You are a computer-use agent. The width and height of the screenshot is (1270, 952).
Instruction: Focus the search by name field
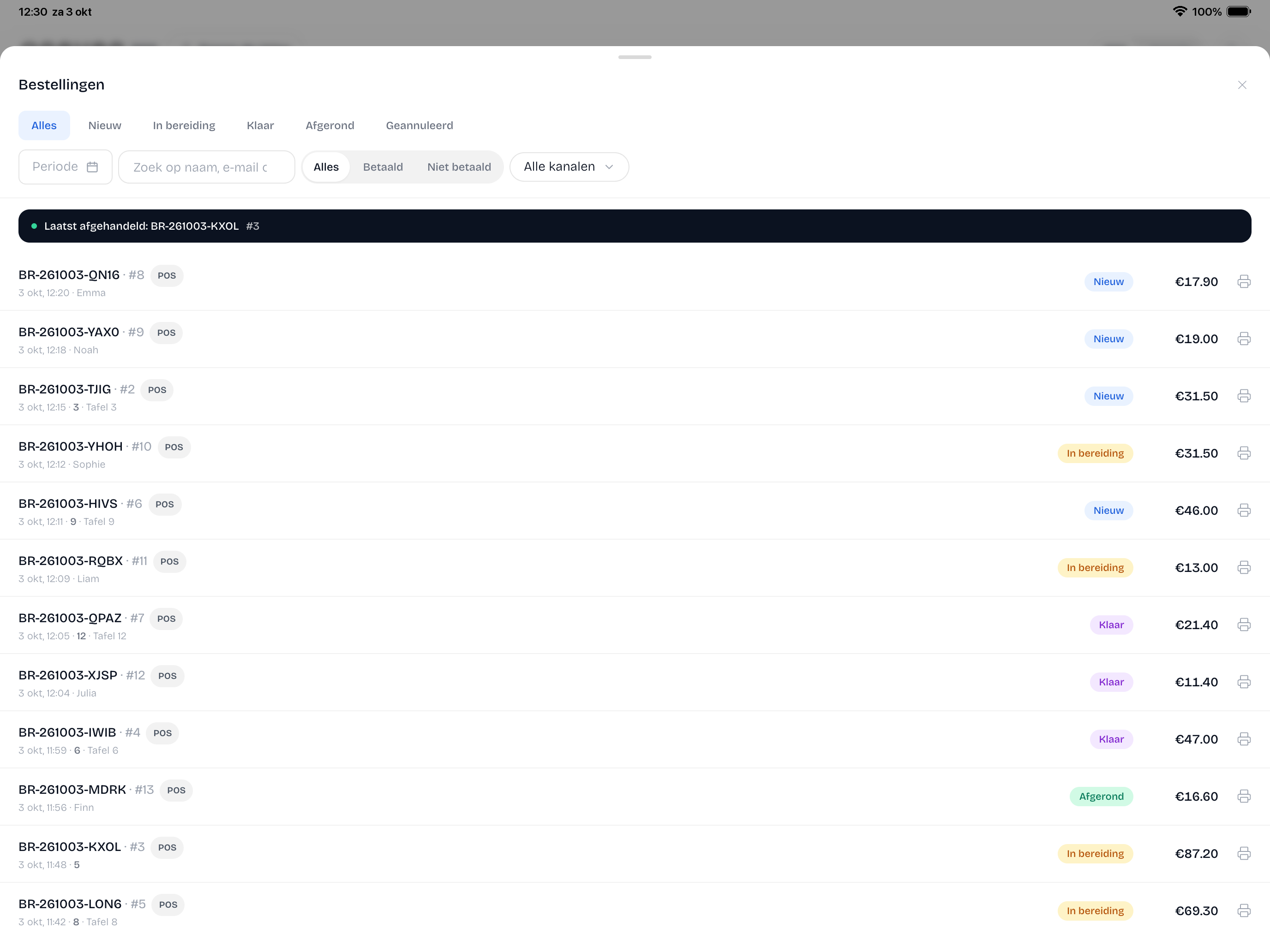point(207,167)
